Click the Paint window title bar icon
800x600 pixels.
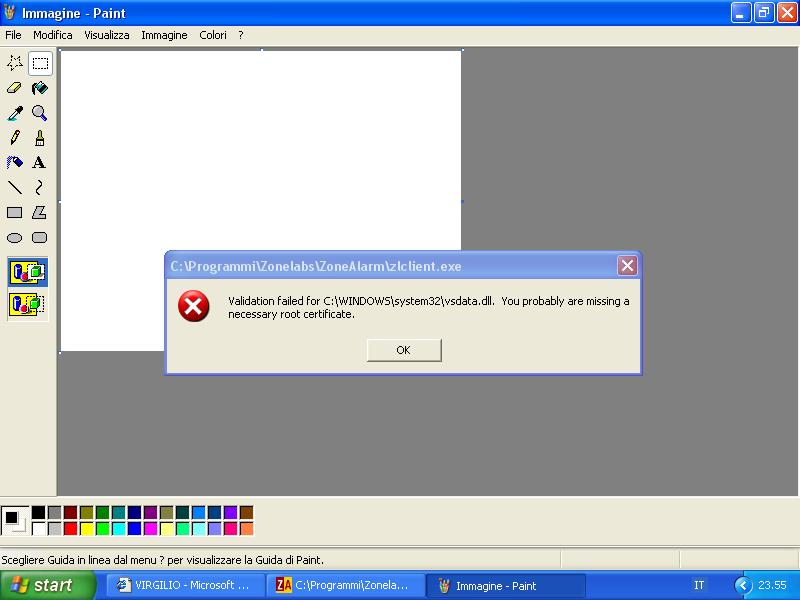(x=9, y=12)
